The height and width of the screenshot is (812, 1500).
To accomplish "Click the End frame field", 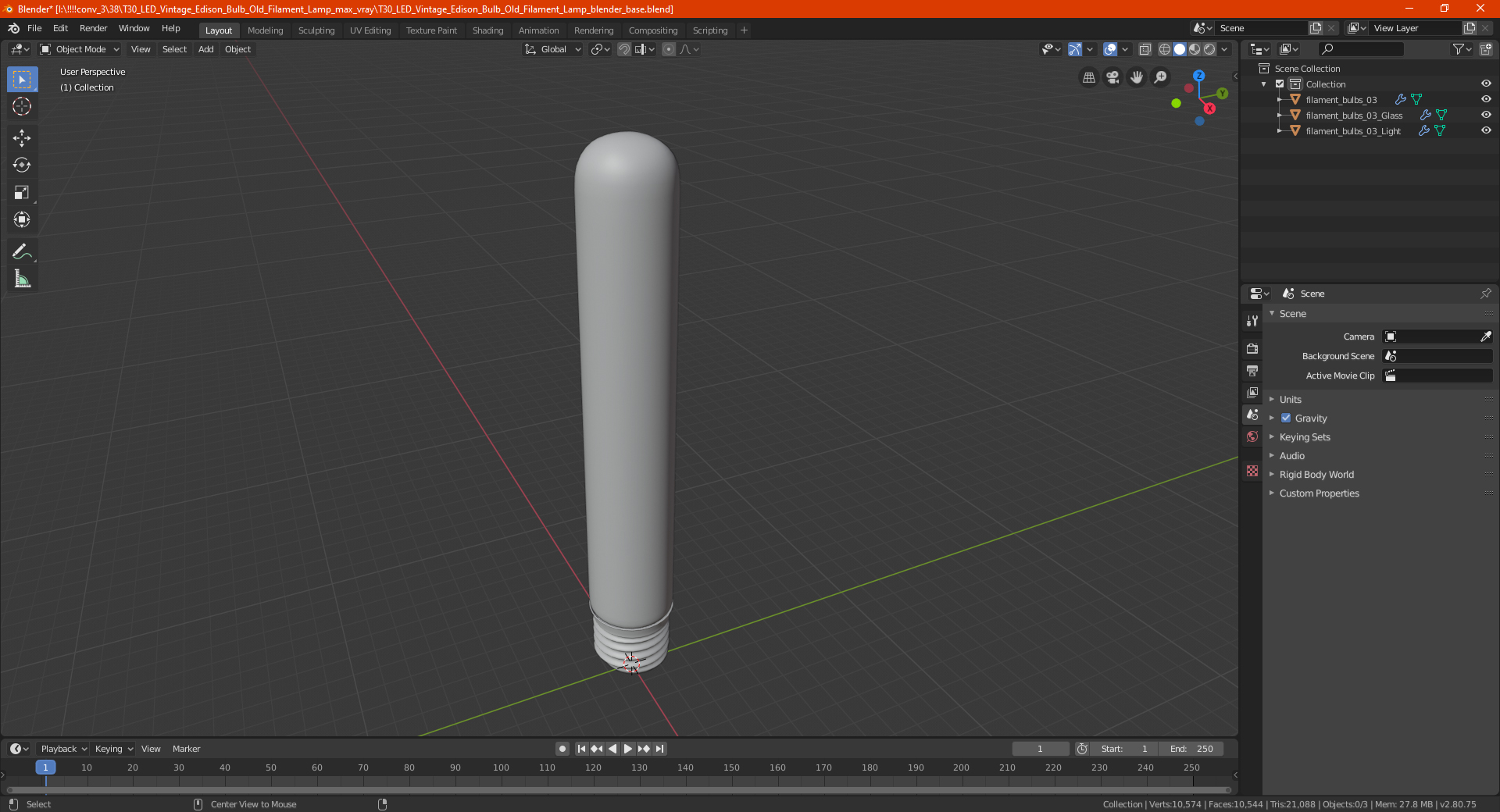I will coord(1191,749).
